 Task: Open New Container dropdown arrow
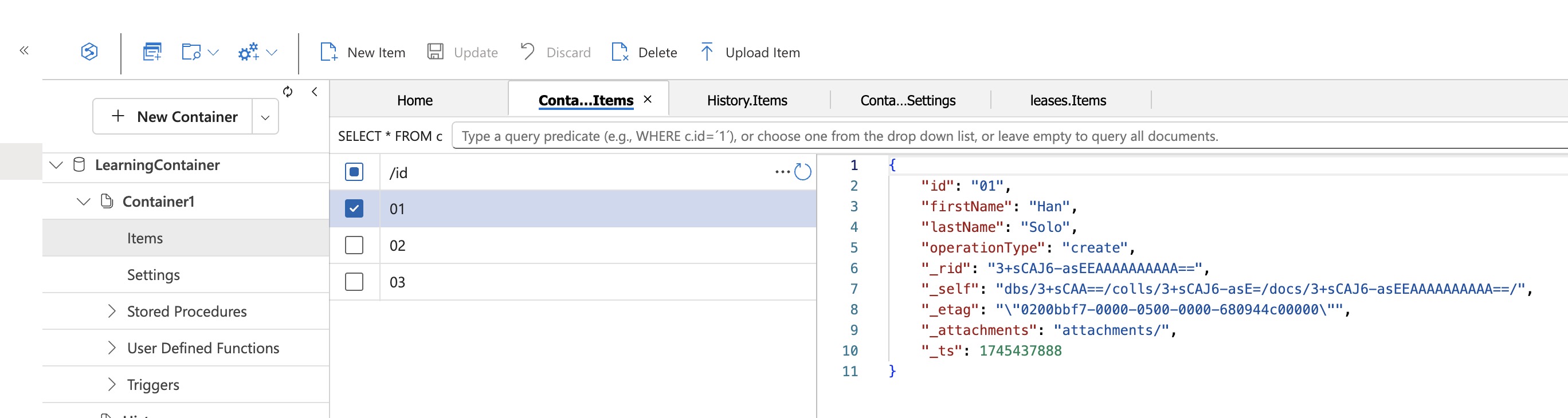tap(265, 117)
